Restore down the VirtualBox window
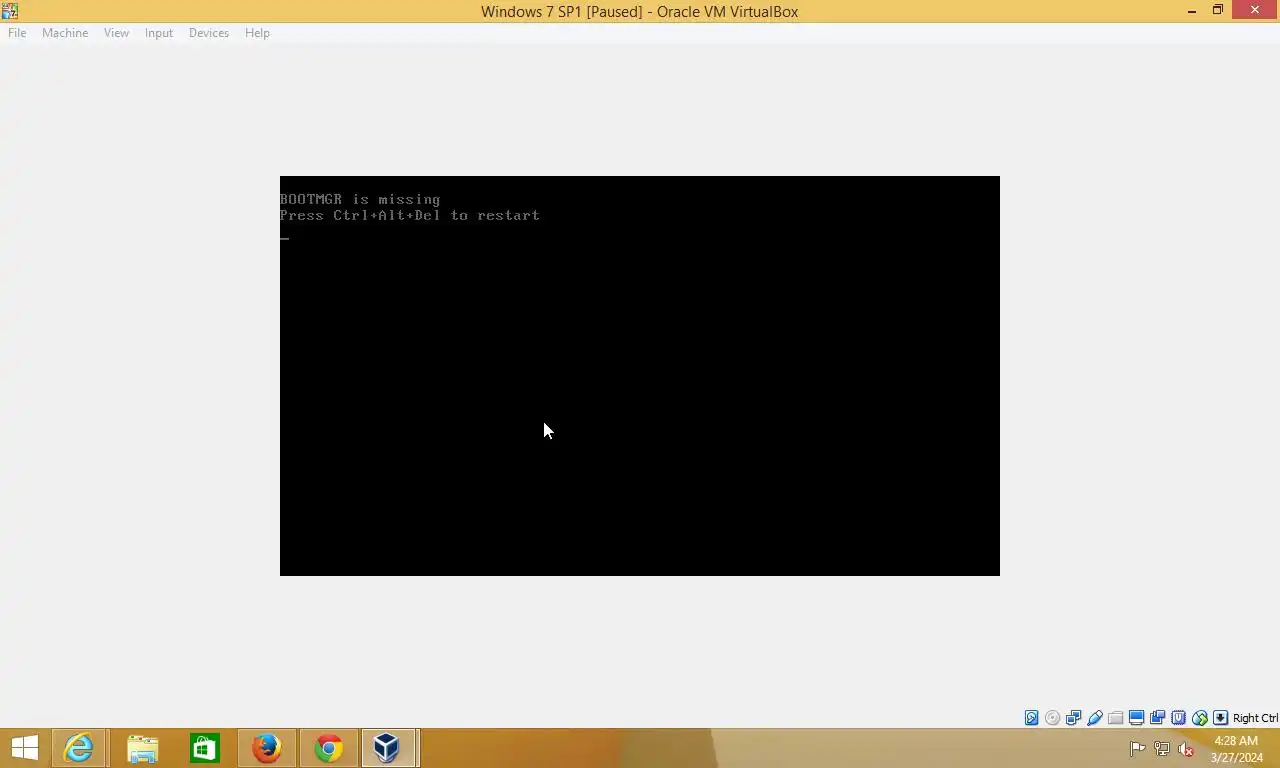The width and height of the screenshot is (1280, 768). 1218,11
